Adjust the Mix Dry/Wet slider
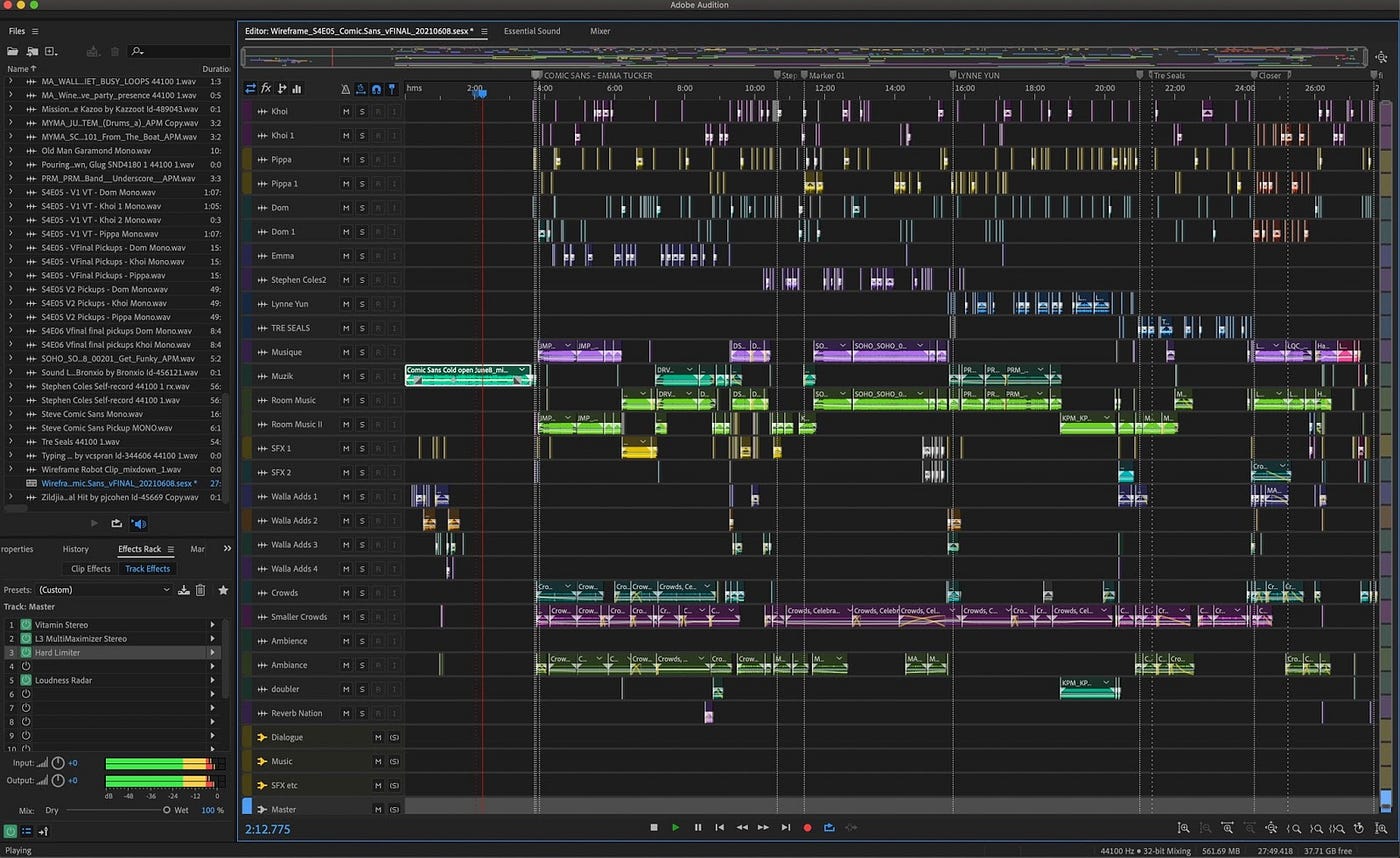 (x=120, y=810)
